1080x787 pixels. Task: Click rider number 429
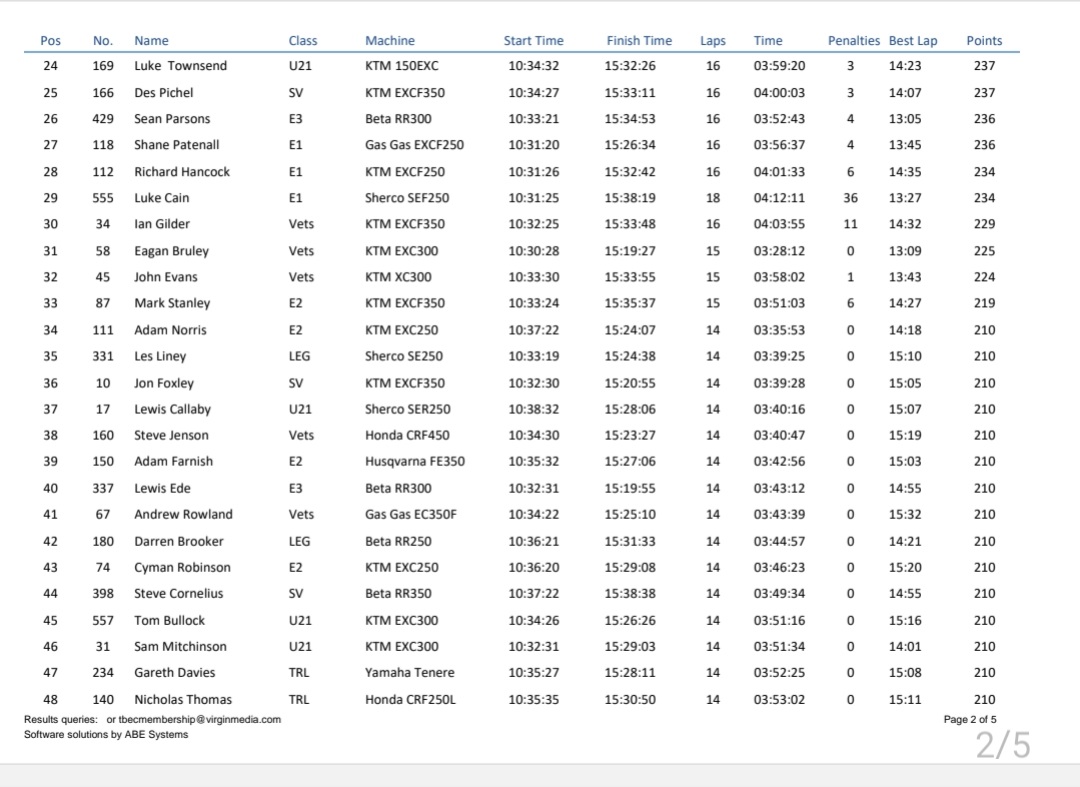tap(103, 118)
